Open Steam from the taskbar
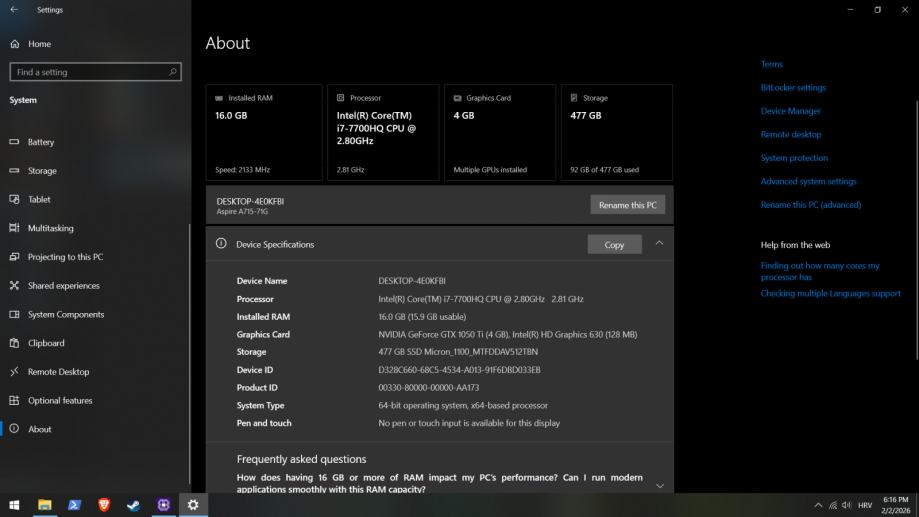Image resolution: width=919 pixels, height=517 pixels. coord(134,505)
